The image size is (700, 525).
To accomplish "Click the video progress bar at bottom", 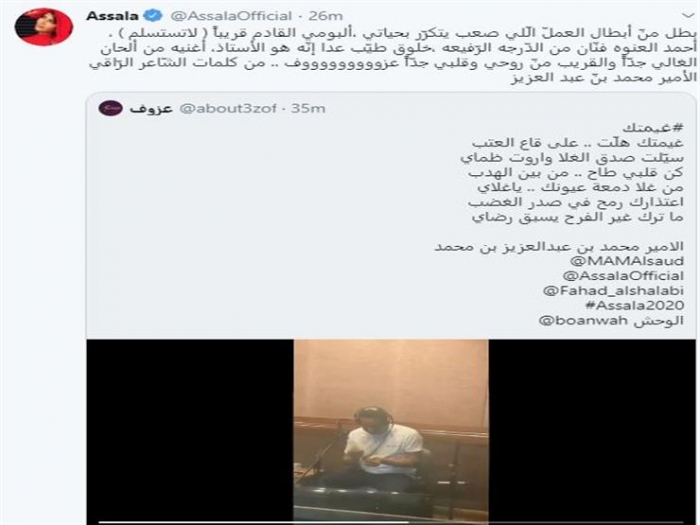I will click(x=391, y=521).
